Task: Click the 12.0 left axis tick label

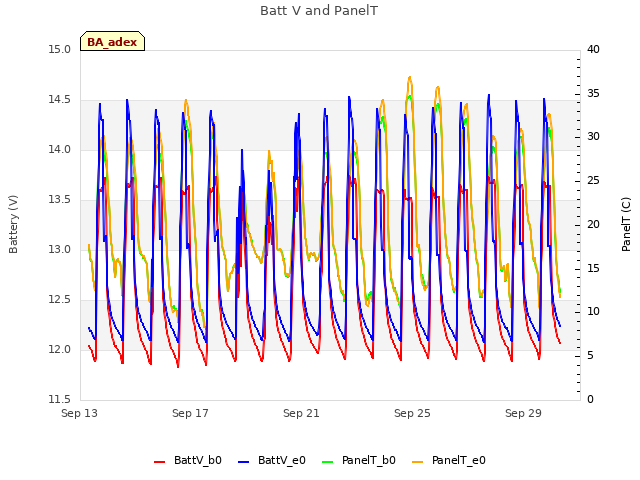Action: pyautogui.click(x=60, y=350)
